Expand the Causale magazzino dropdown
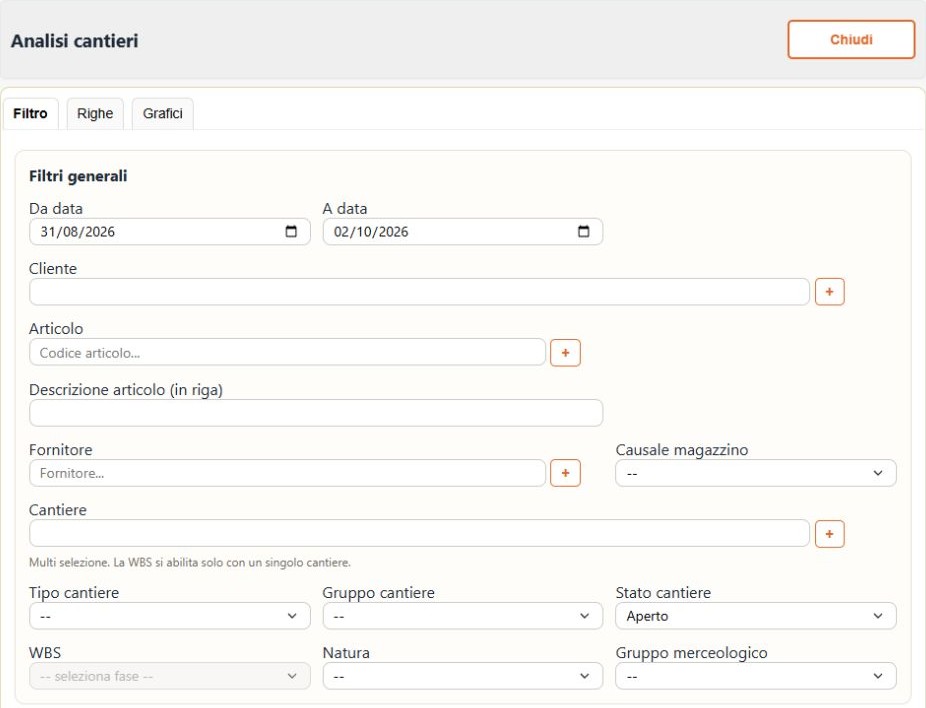Viewport: 926px width, 708px height. coord(756,473)
